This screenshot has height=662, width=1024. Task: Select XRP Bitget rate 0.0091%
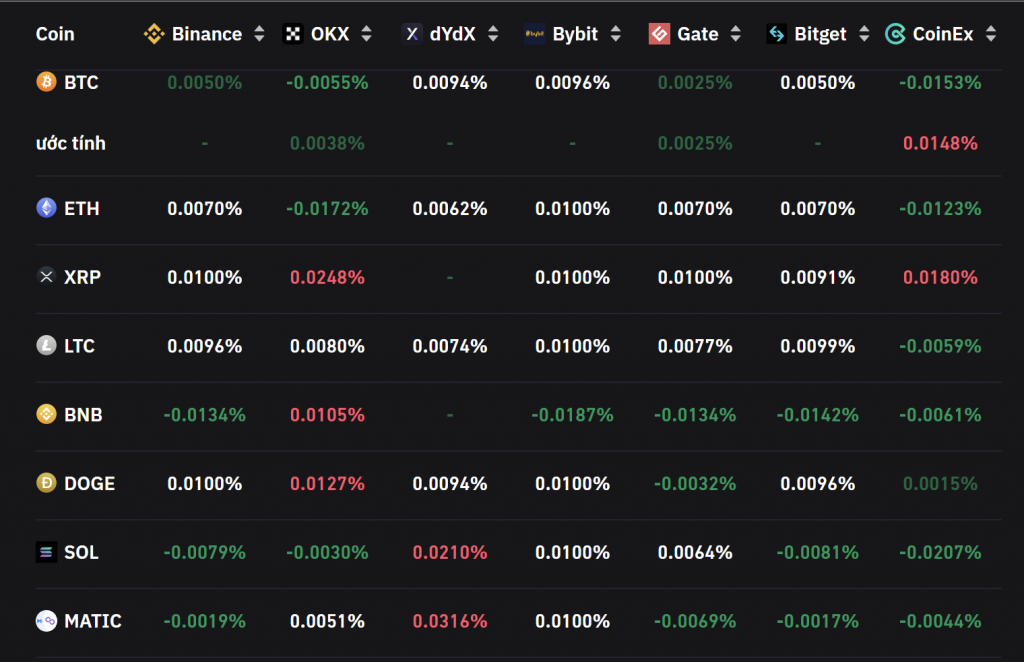click(818, 277)
